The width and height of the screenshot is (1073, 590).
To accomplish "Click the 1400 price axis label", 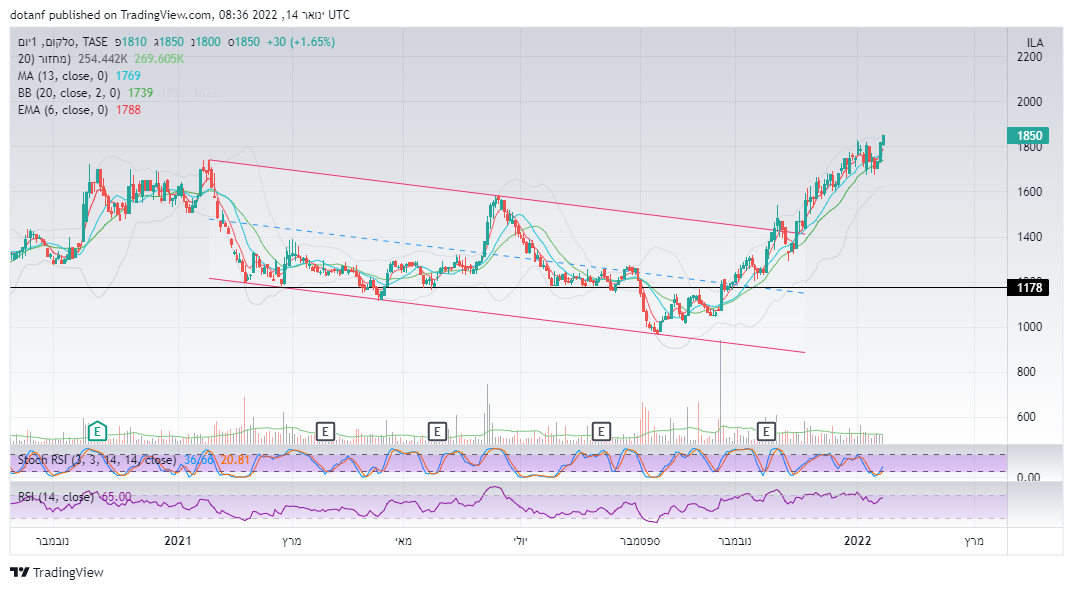I will [x=1029, y=238].
